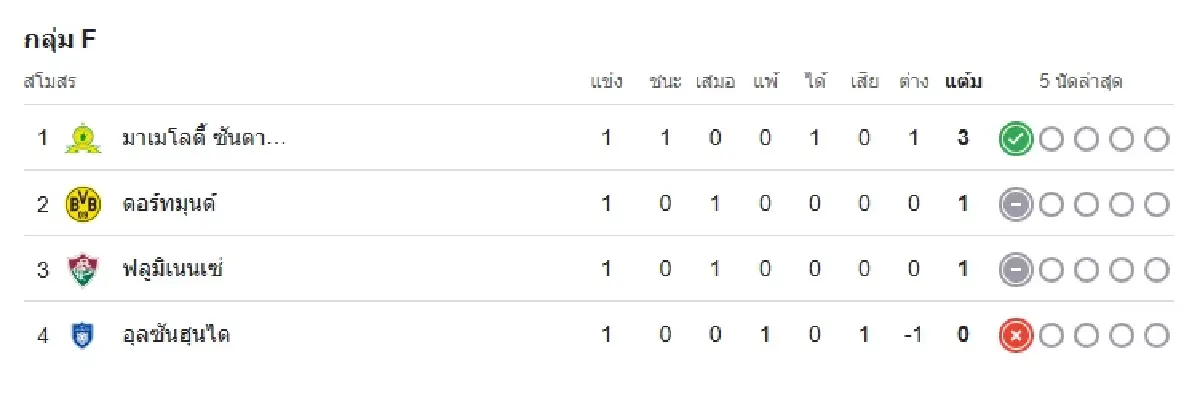Click the green win checkmark for Mamelodi
1200x396 pixels.
[x=1015, y=139]
